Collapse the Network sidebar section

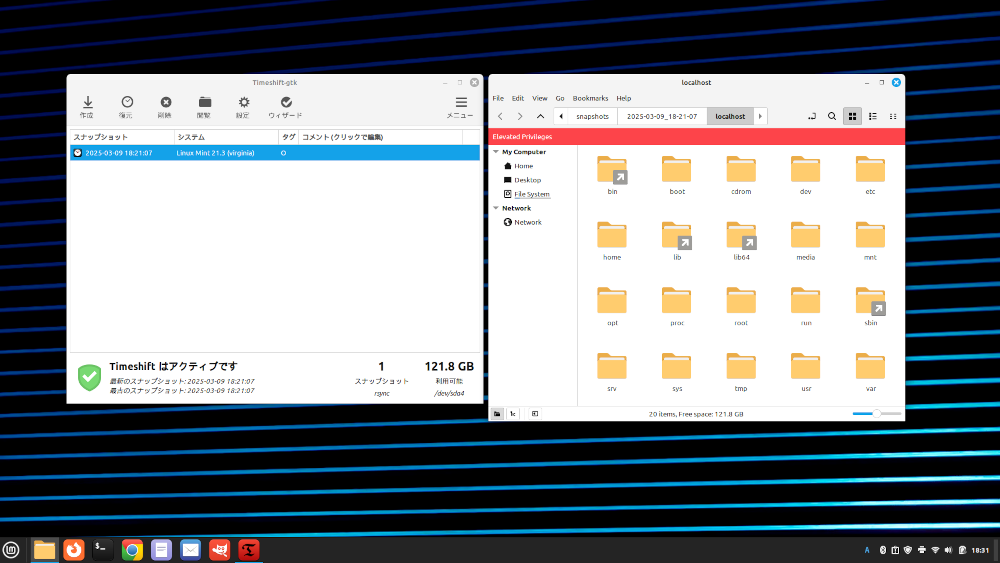(x=496, y=208)
